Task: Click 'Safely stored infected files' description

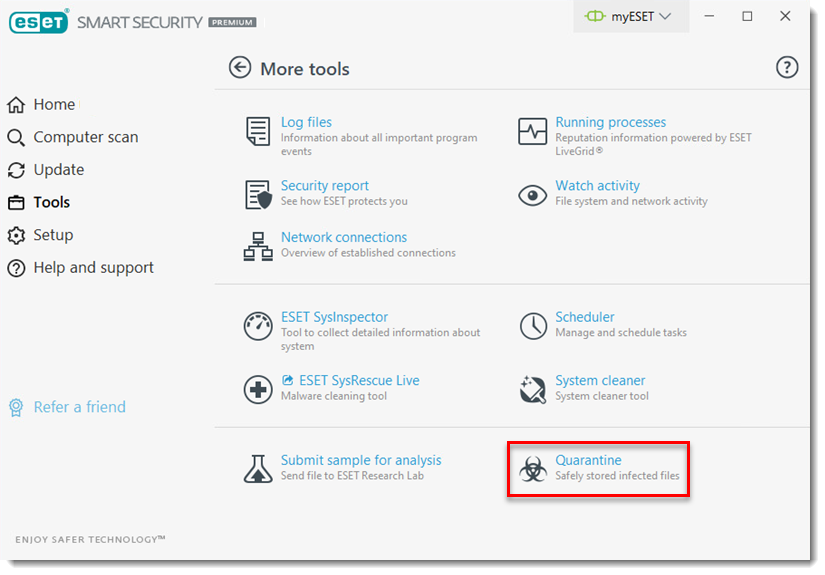Action: coord(617,476)
